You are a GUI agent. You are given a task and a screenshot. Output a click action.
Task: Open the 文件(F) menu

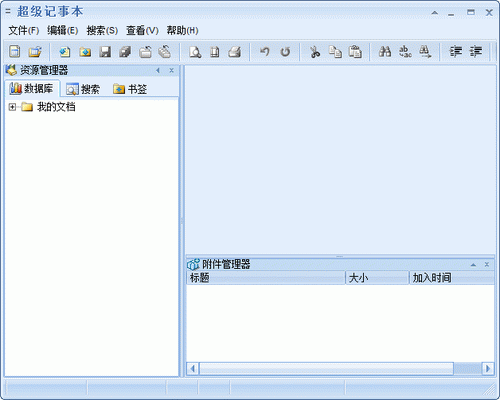tap(24, 31)
